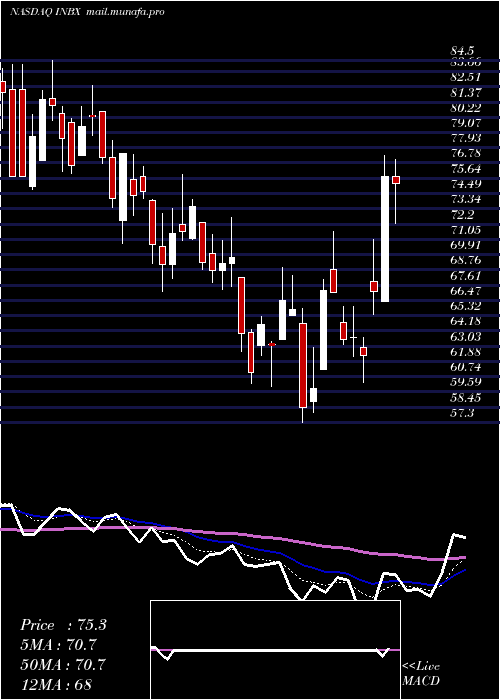Viewport: 500px width, 700px height.
Task: Select the 58.45 price axis label
Action: (465, 398)
